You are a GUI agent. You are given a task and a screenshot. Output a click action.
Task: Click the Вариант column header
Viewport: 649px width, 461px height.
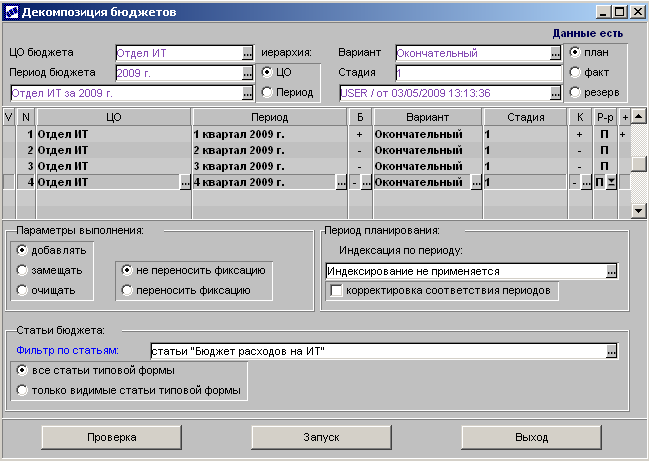coord(428,117)
